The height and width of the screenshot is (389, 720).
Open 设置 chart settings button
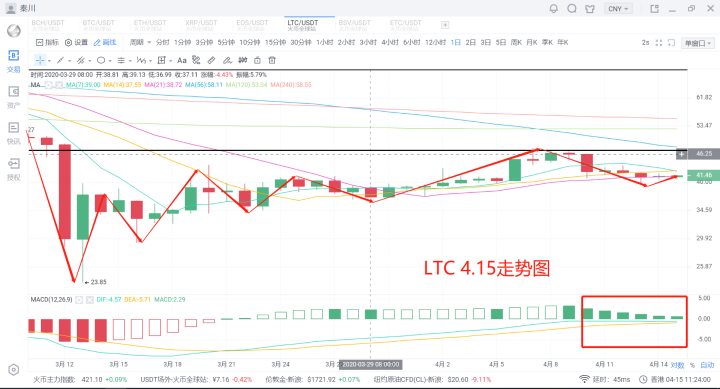click(76, 42)
